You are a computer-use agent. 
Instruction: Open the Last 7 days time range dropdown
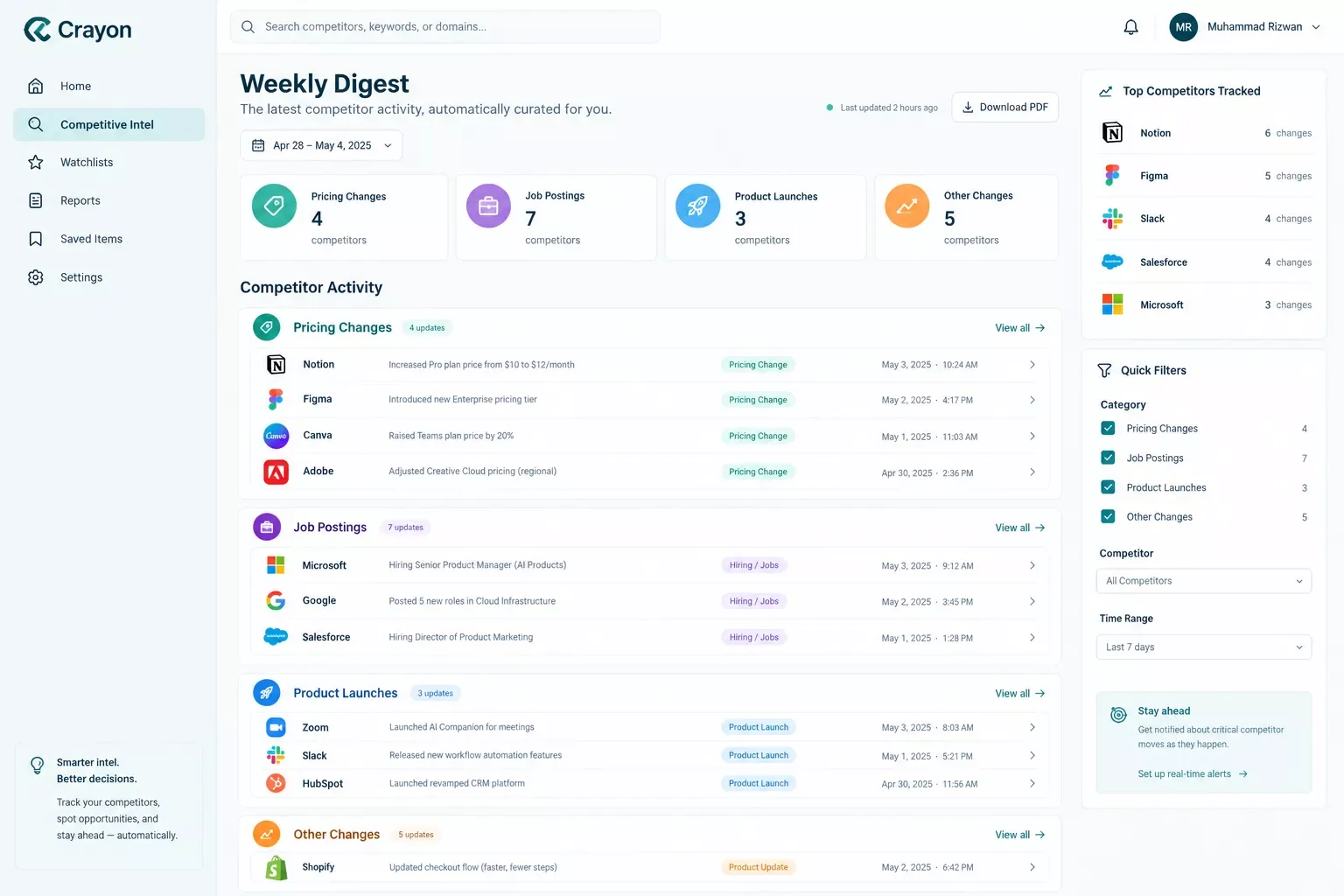pyautogui.click(x=1203, y=647)
